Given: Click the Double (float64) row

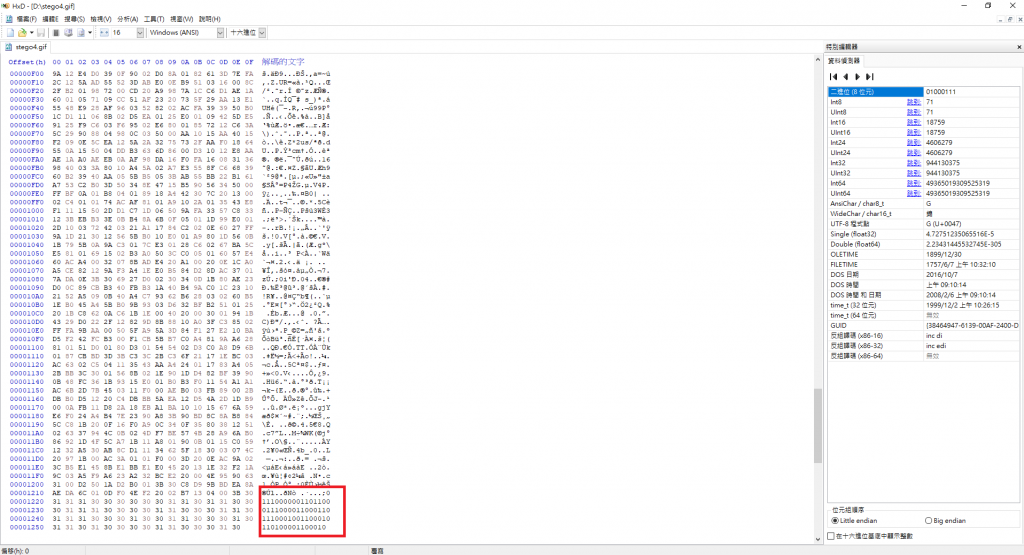Looking at the screenshot, I should point(923,244).
